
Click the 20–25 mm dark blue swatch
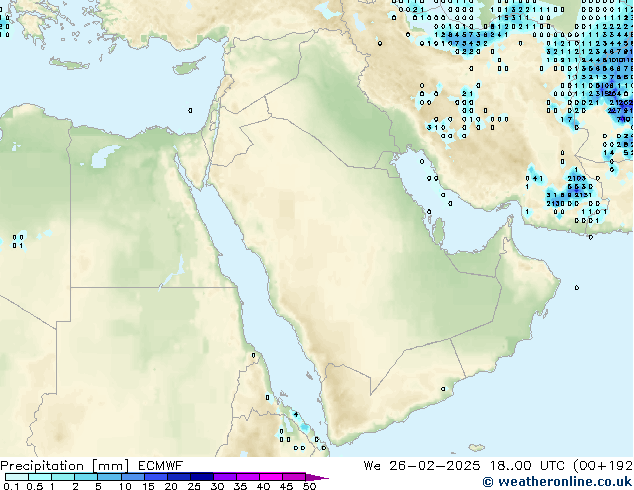point(179,477)
